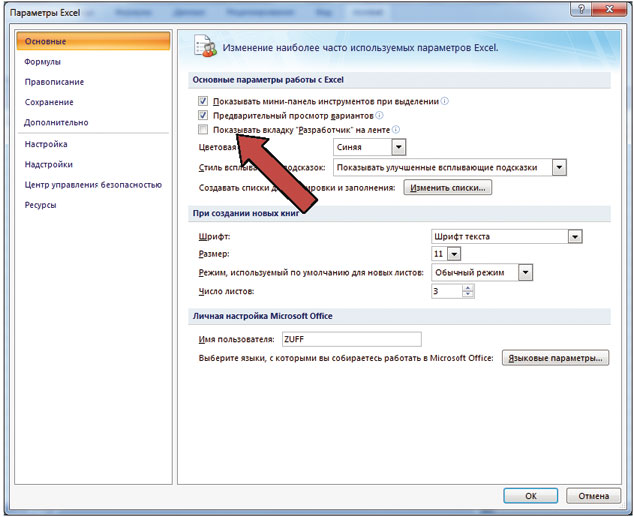Click info icon after Разработчик на ленте
This screenshot has width=634, height=517.
pyautogui.click(x=396, y=130)
